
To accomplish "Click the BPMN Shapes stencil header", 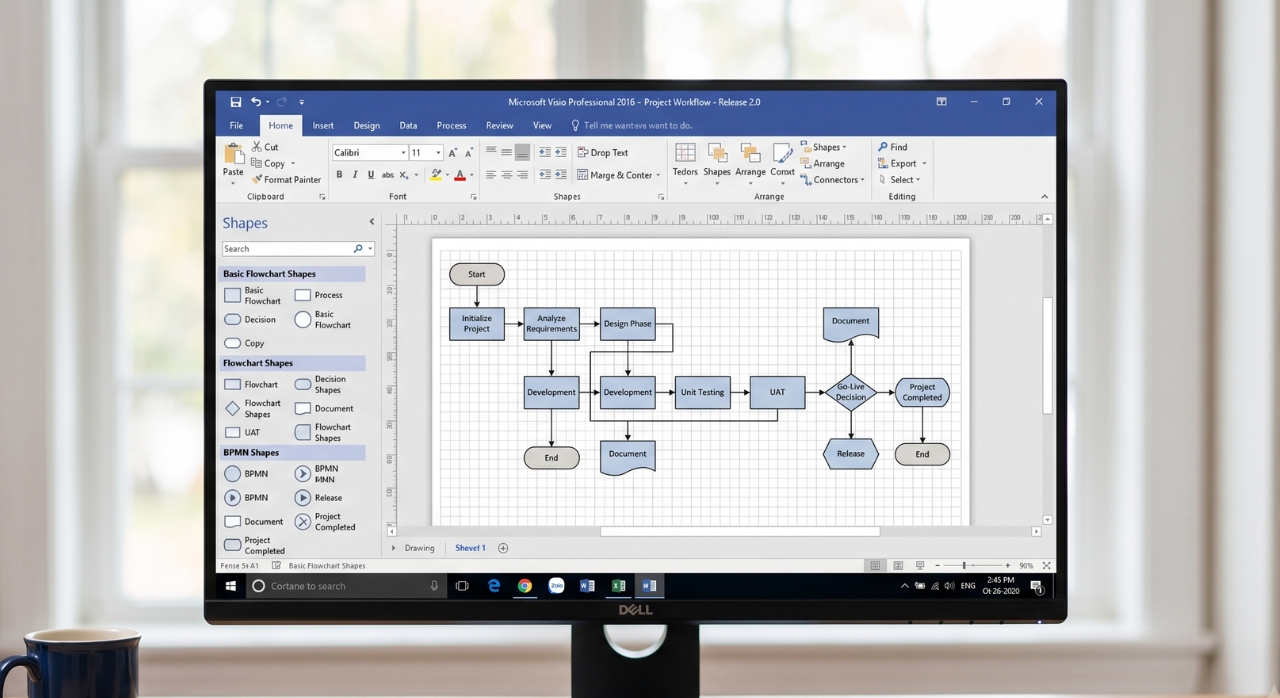I will tap(292, 453).
